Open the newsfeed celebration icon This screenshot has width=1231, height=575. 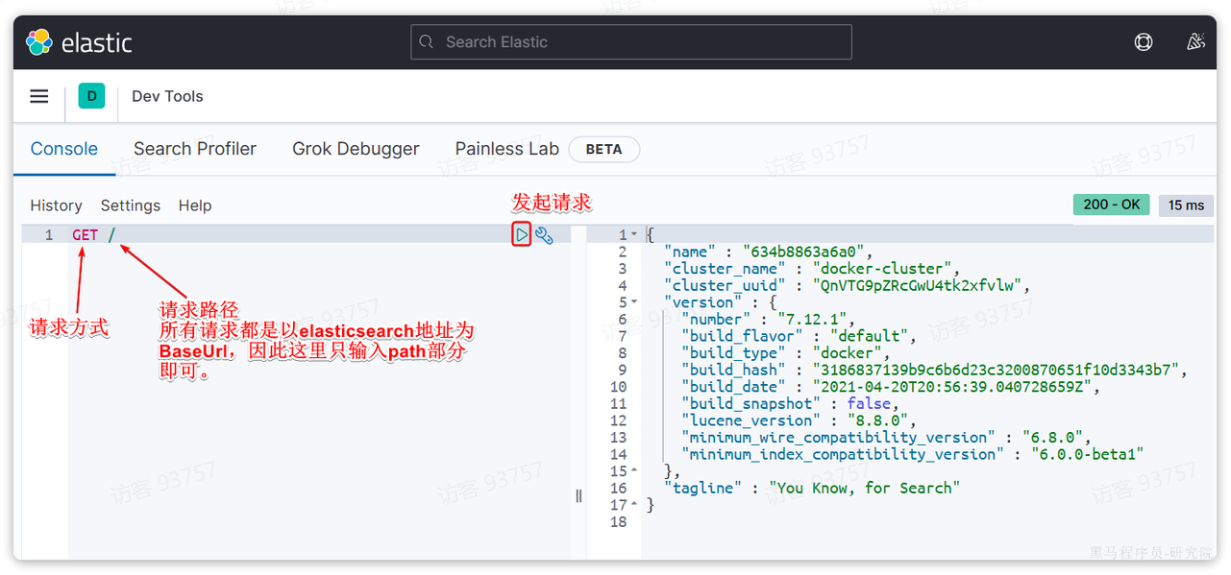(x=1195, y=42)
